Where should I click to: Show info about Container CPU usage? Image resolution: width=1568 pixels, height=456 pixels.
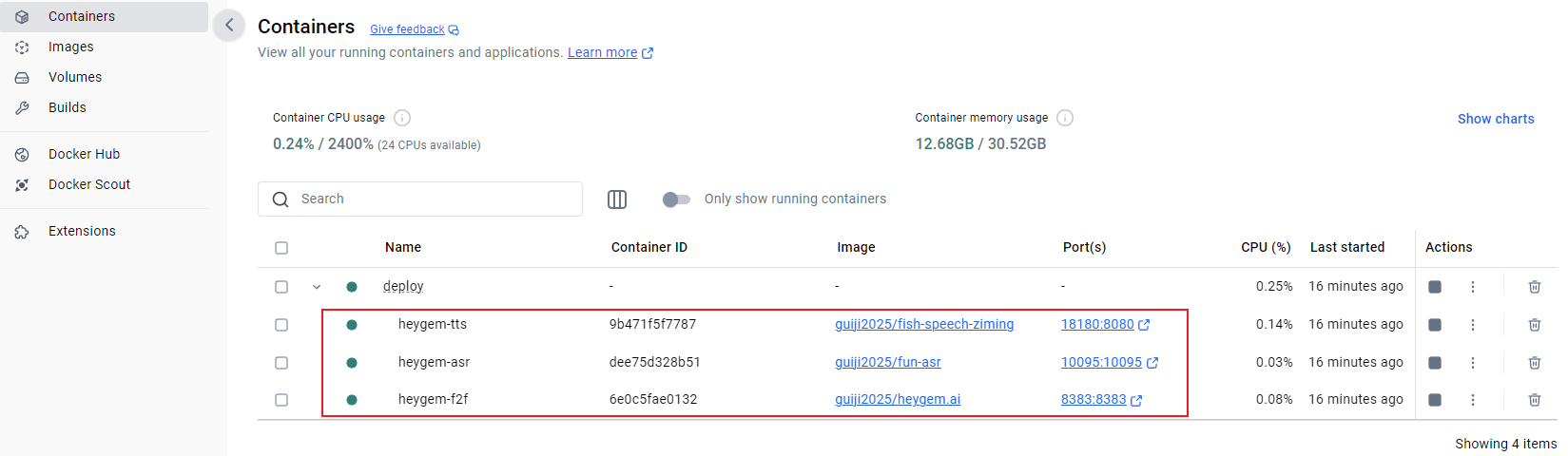pos(402,118)
